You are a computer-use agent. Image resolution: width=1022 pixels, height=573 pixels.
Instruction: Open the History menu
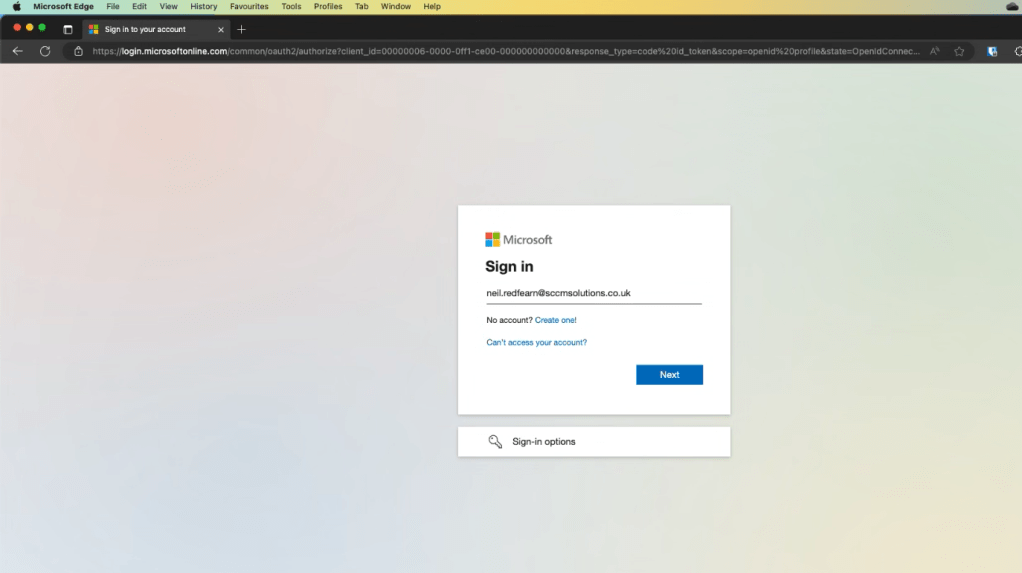click(x=203, y=6)
